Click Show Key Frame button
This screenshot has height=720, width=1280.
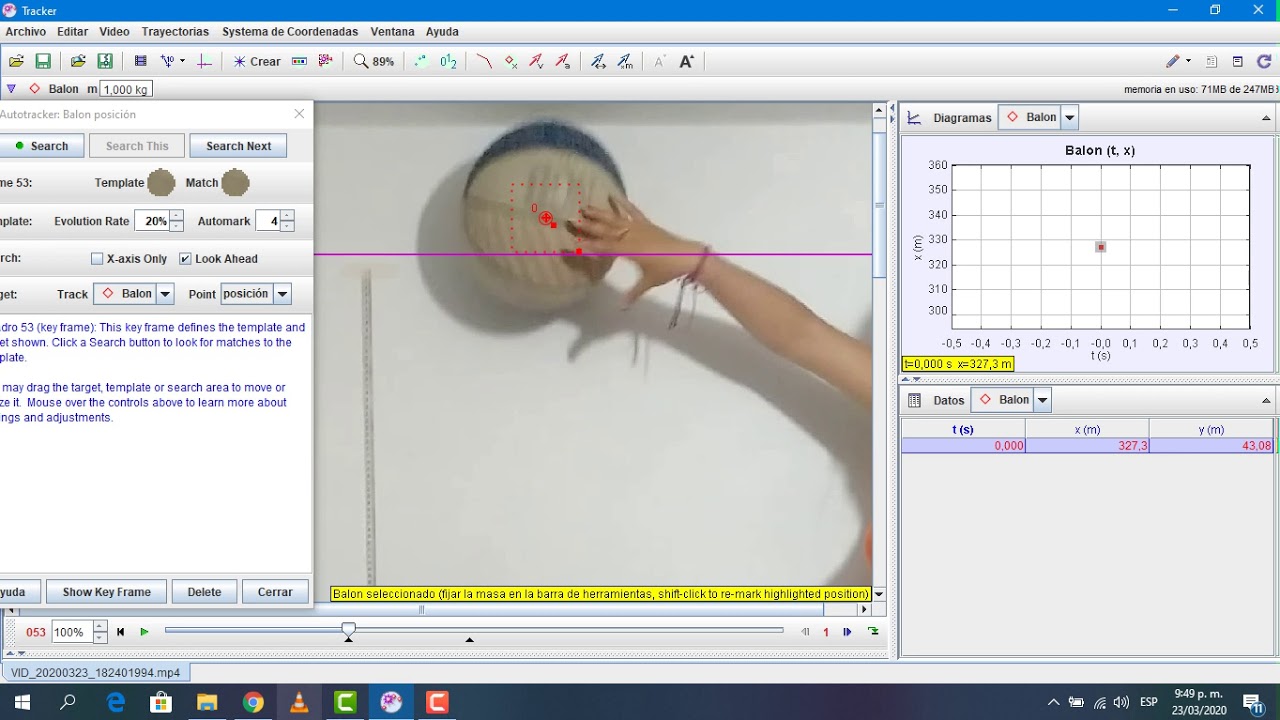[106, 592]
